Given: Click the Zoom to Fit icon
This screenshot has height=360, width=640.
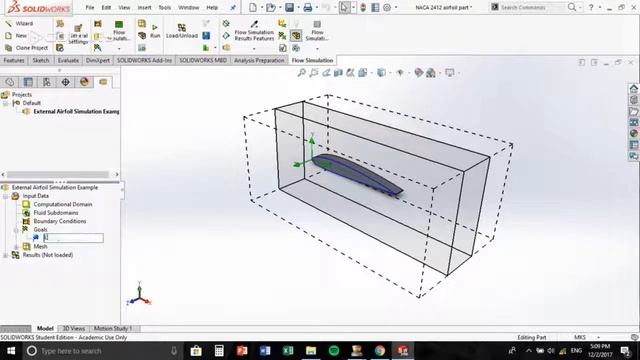Looking at the screenshot, I should (301, 73).
